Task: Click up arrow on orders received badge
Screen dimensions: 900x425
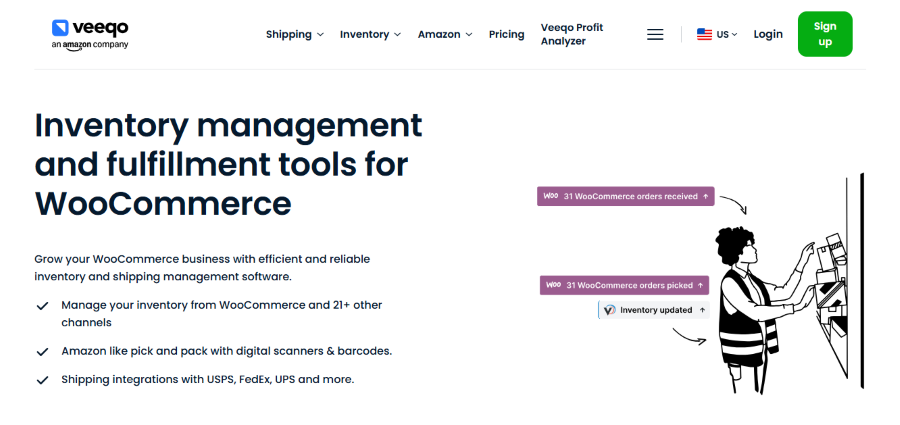Action: [x=705, y=196]
